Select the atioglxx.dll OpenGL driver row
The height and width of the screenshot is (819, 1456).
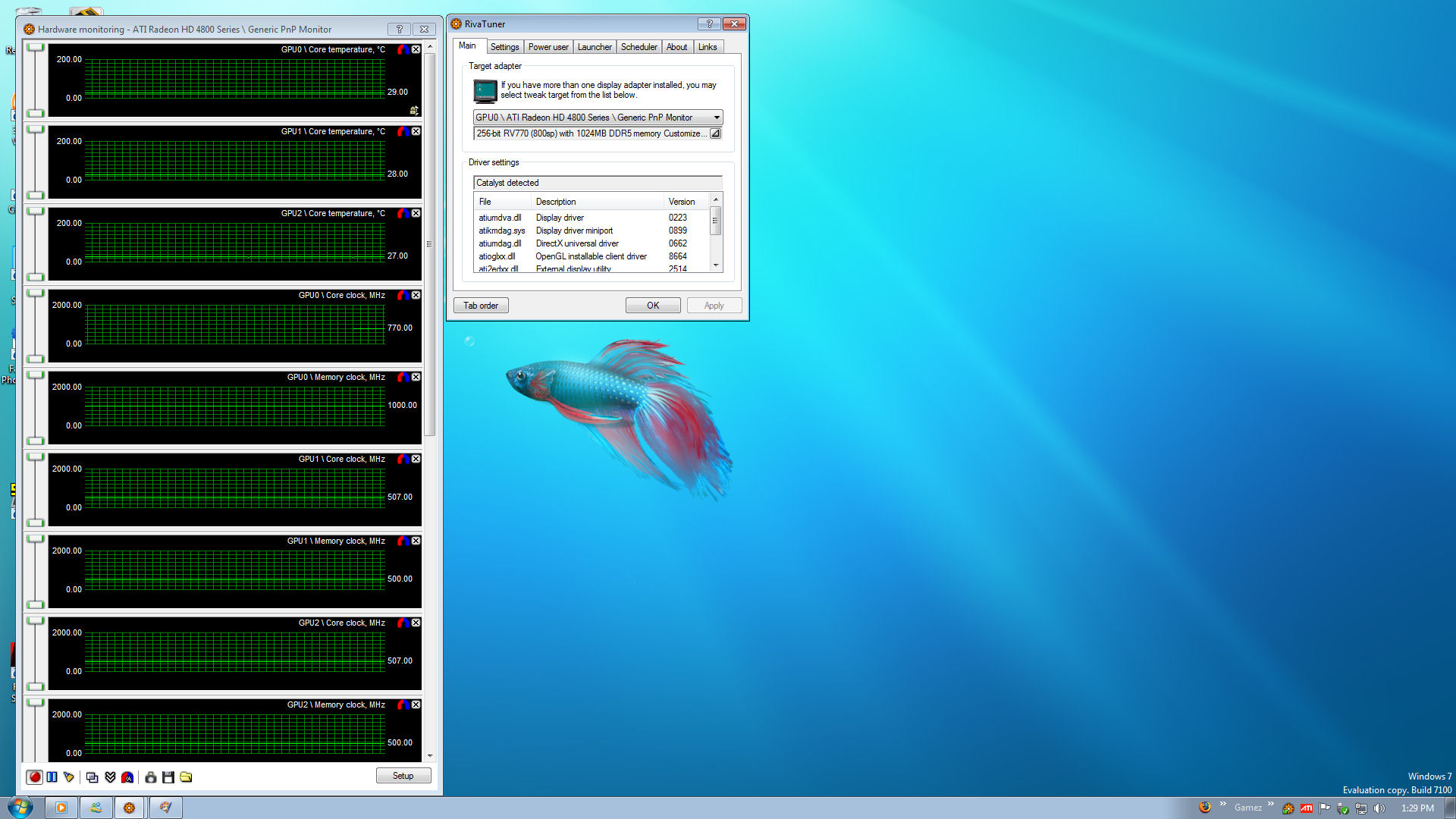[x=591, y=256]
